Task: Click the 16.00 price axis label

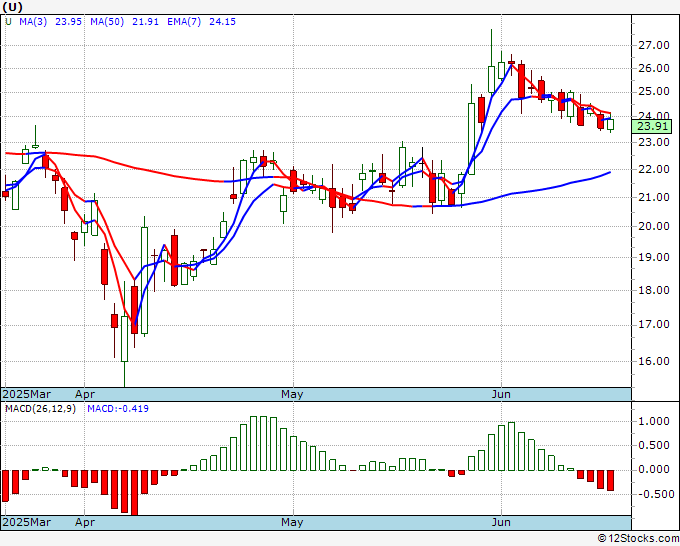Action: tap(653, 361)
